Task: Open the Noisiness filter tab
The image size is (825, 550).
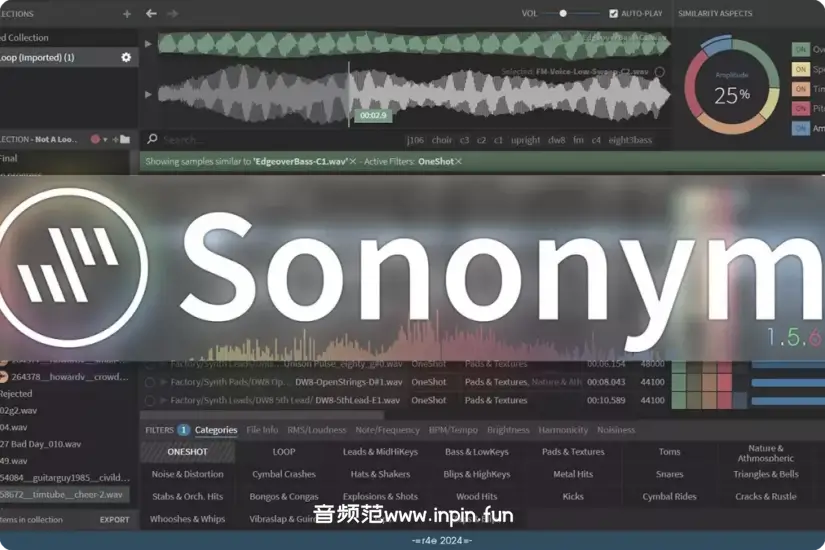Action: pyautogui.click(x=616, y=430)
